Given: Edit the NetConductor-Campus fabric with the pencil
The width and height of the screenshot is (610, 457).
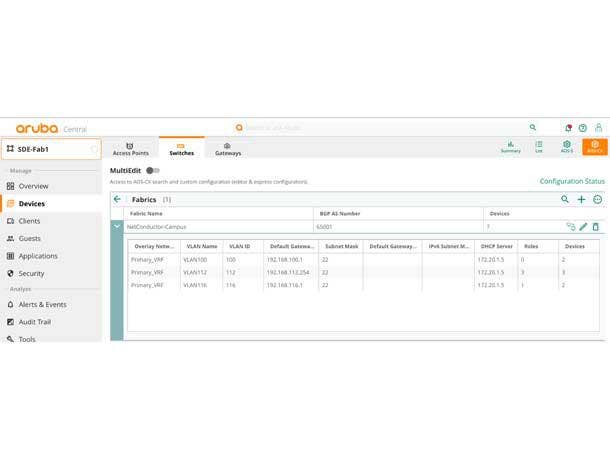Looking at the screenshot, I should point(583,227).
